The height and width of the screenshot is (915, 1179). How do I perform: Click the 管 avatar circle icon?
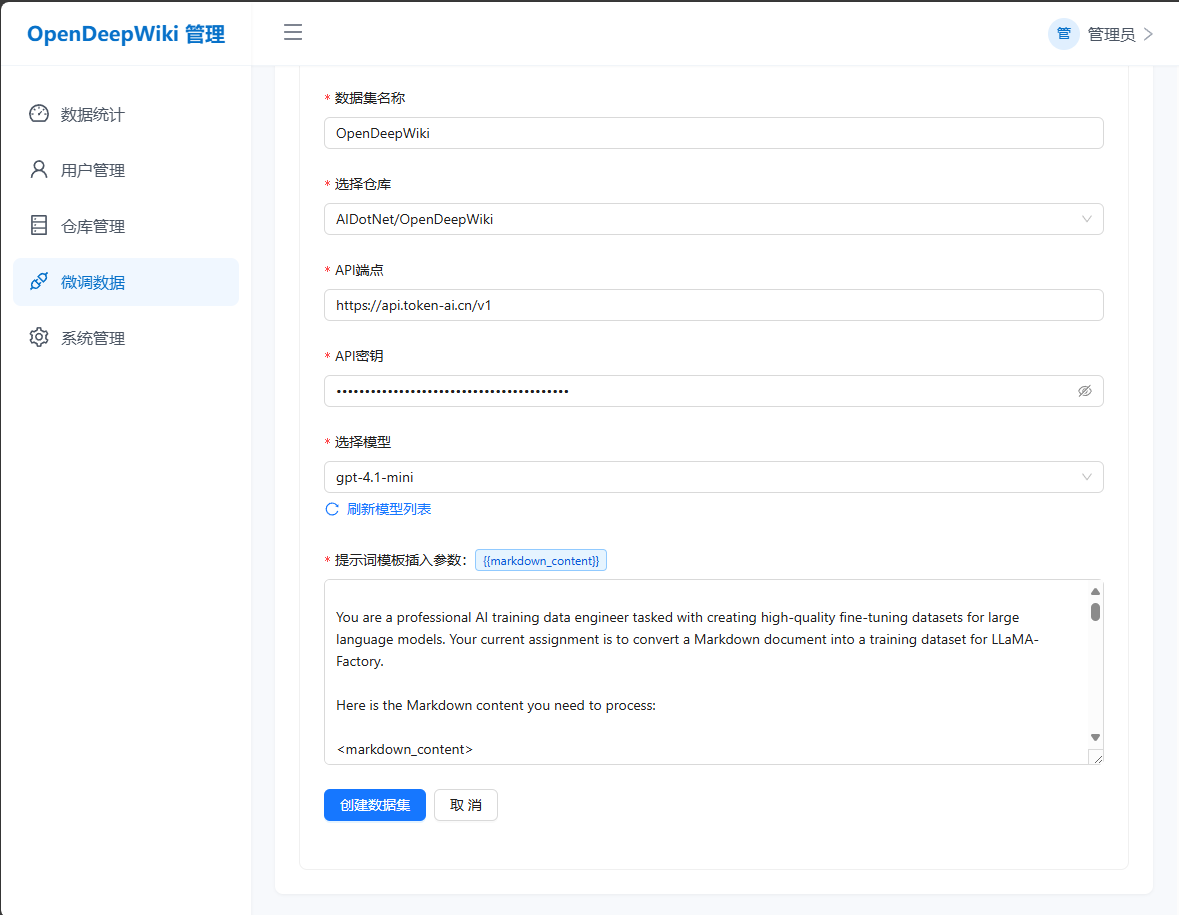(x=1063, y=34)
